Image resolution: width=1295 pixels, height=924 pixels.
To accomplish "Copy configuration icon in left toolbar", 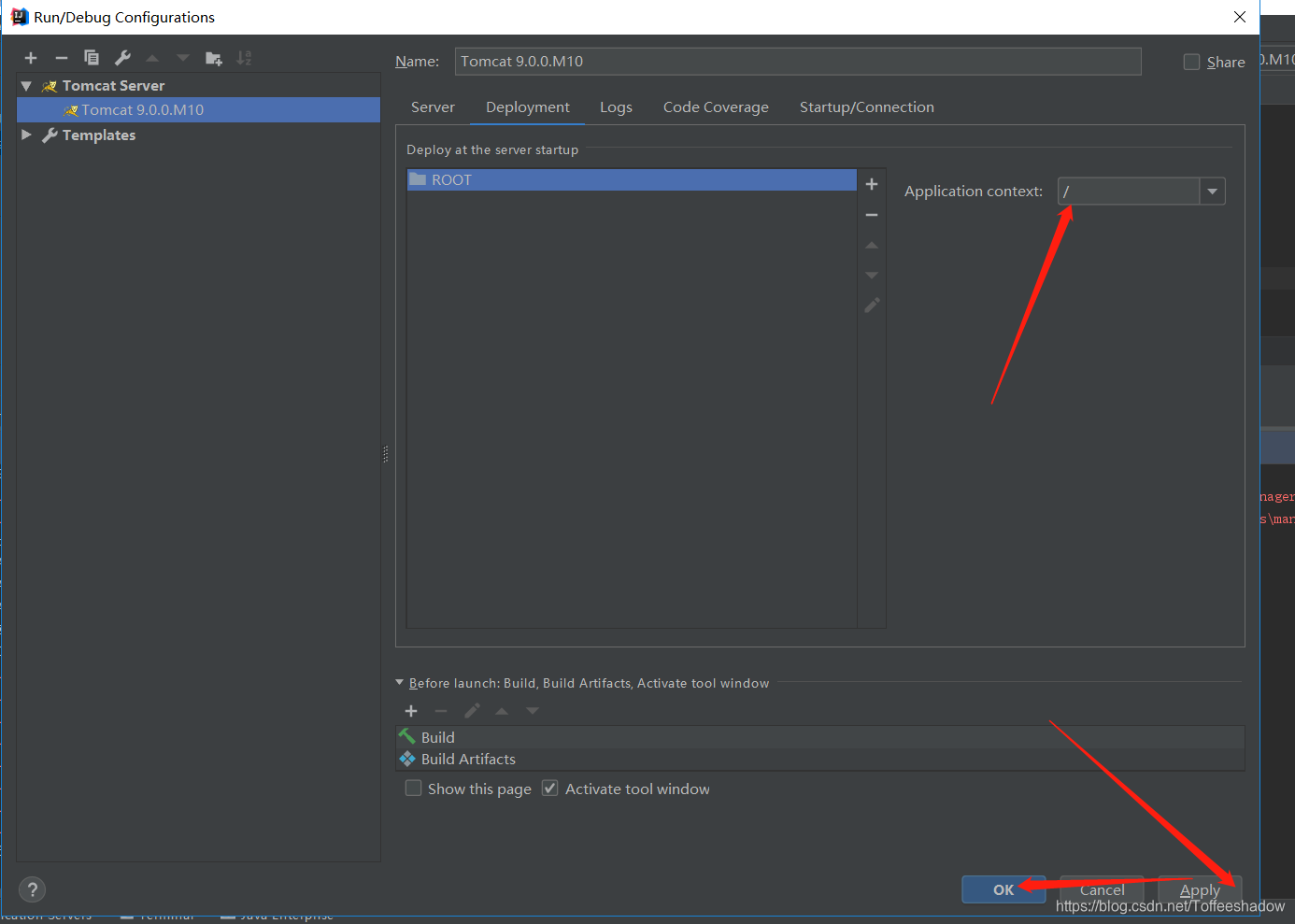I will [x=92, y=58].
